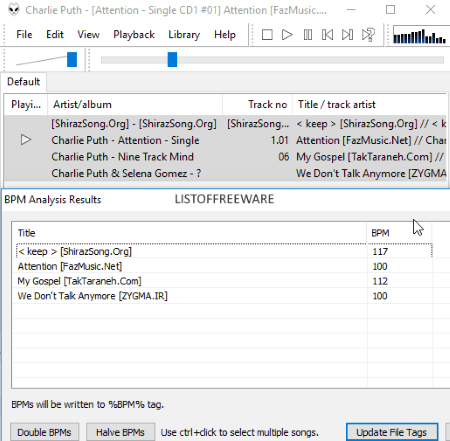This screenshot has height=441, width=450.
Task: Select the Default playlist tab
Action: [x=23, y=82]
